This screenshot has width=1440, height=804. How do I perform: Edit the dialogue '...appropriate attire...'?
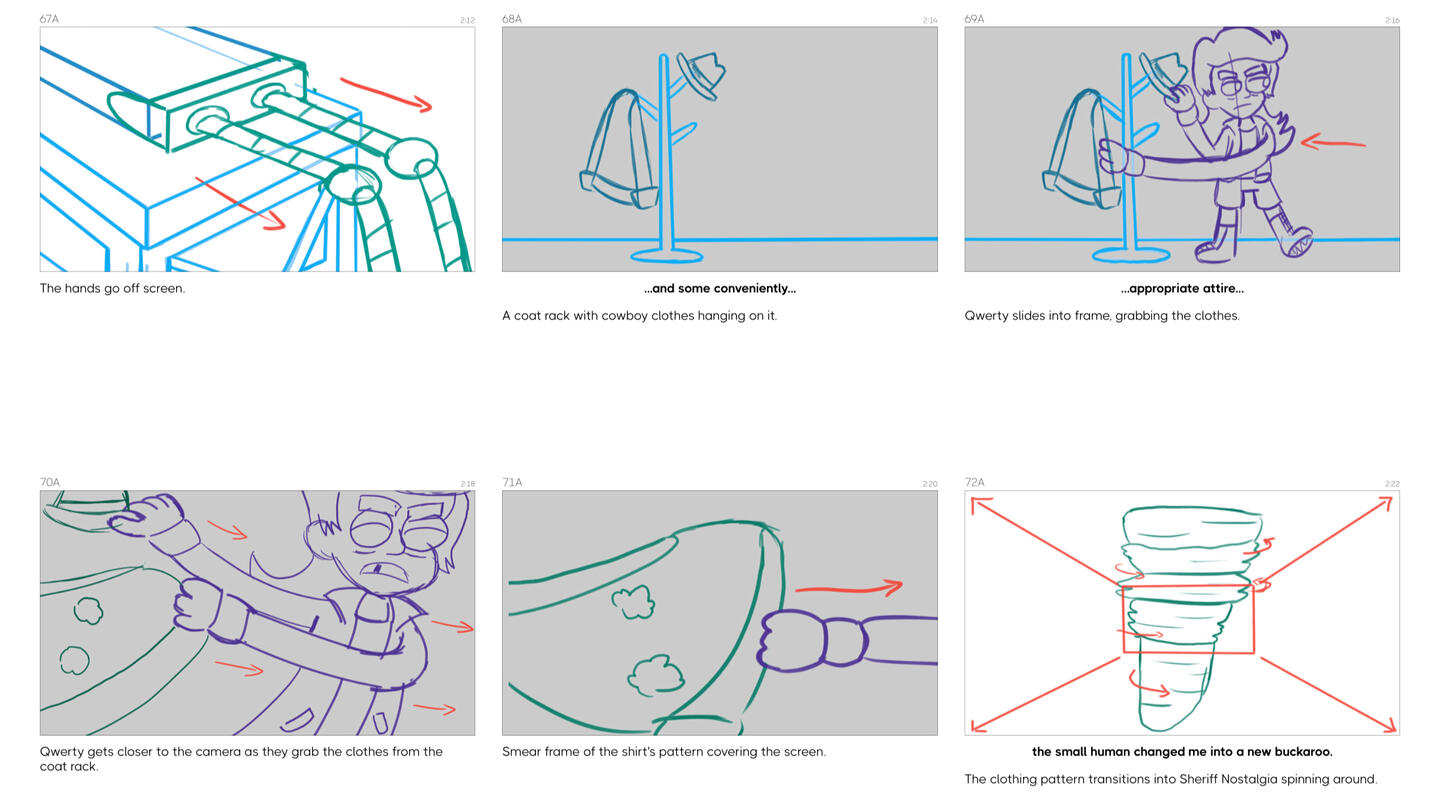pos(1182,289)
